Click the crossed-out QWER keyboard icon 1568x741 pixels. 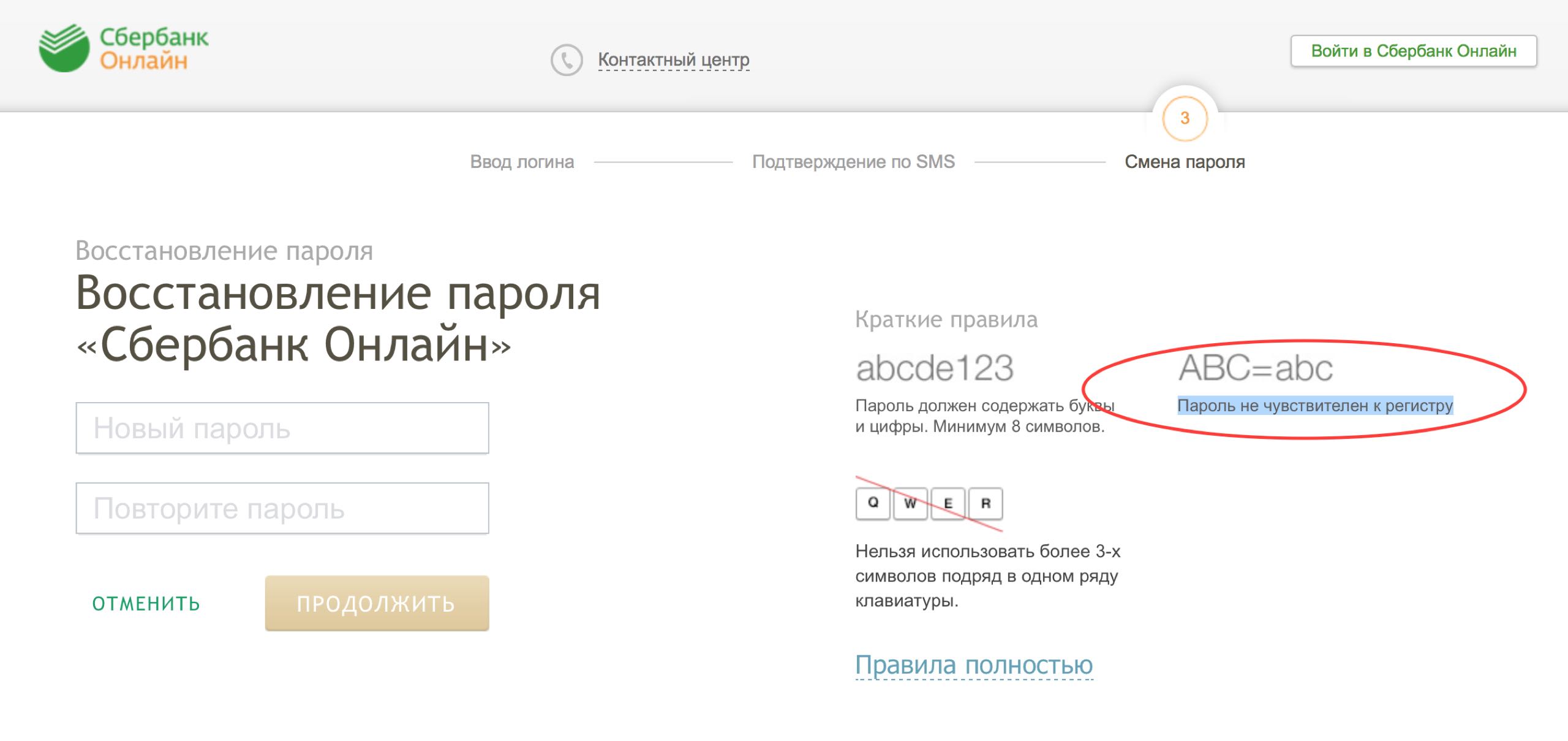(929, 504)
